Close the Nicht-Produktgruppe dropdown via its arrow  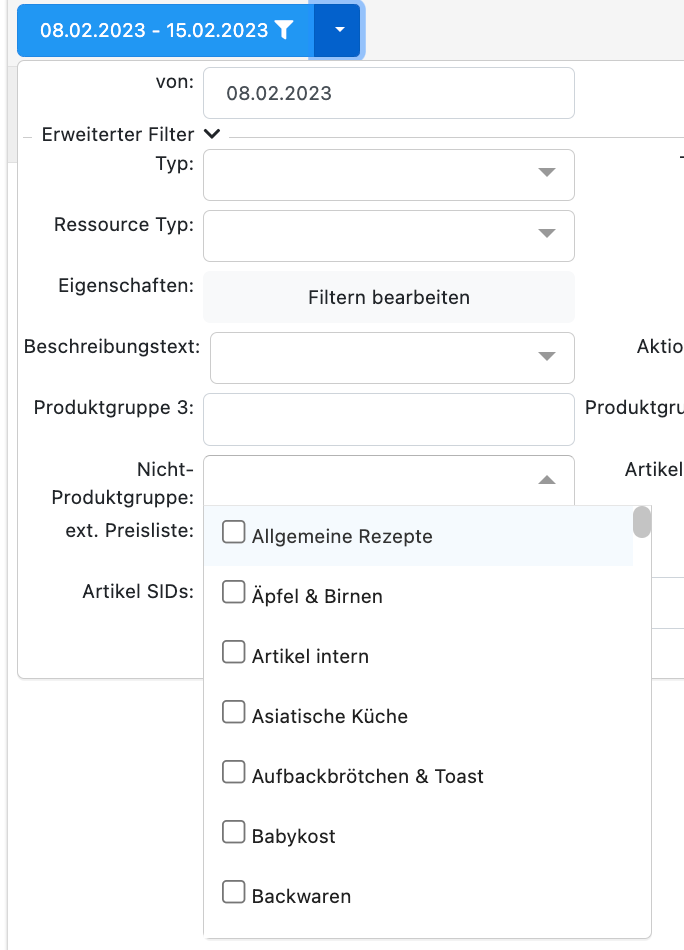tap(546, 480)
